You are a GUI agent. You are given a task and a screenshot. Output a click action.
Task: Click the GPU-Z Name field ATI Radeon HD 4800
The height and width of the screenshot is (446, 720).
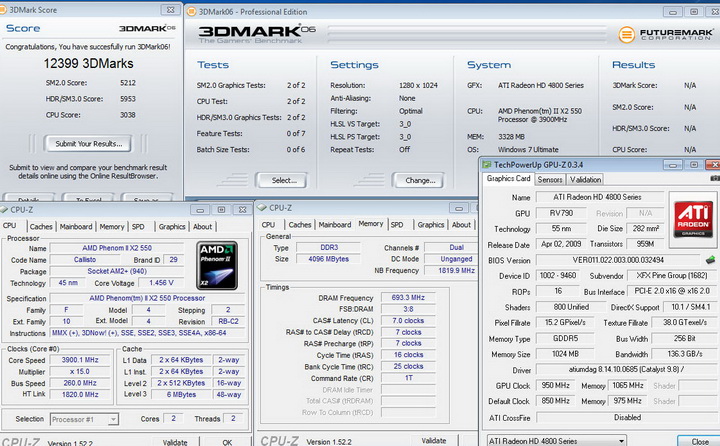pos(599,197)
